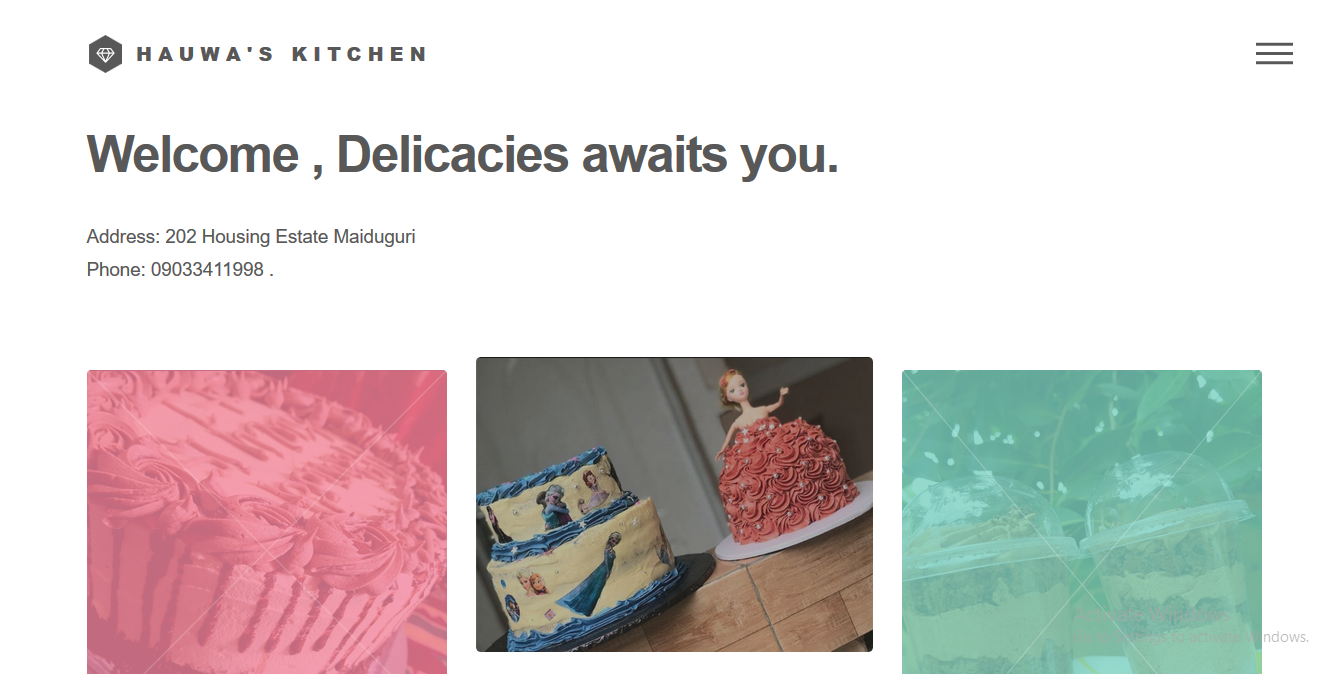Image resolution: width=1343 pixels, height=674 pixels.
Task: Open the pink-tinted frosted cake thumbnail
Action: 267,522
